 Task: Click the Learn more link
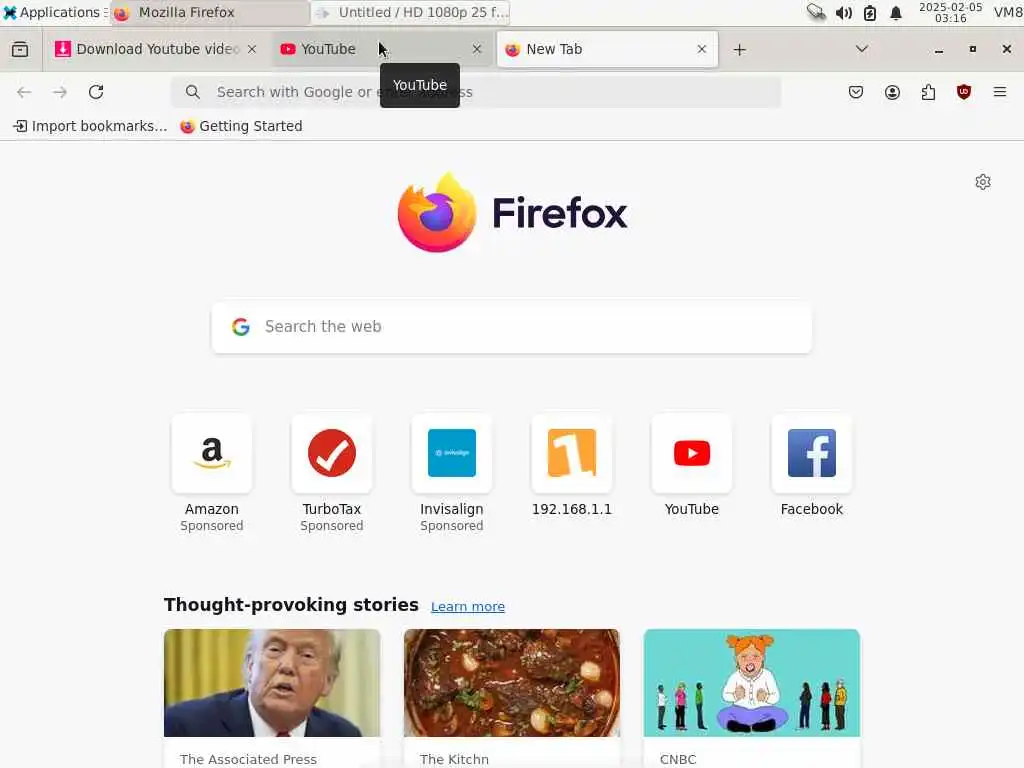(468, 607)
